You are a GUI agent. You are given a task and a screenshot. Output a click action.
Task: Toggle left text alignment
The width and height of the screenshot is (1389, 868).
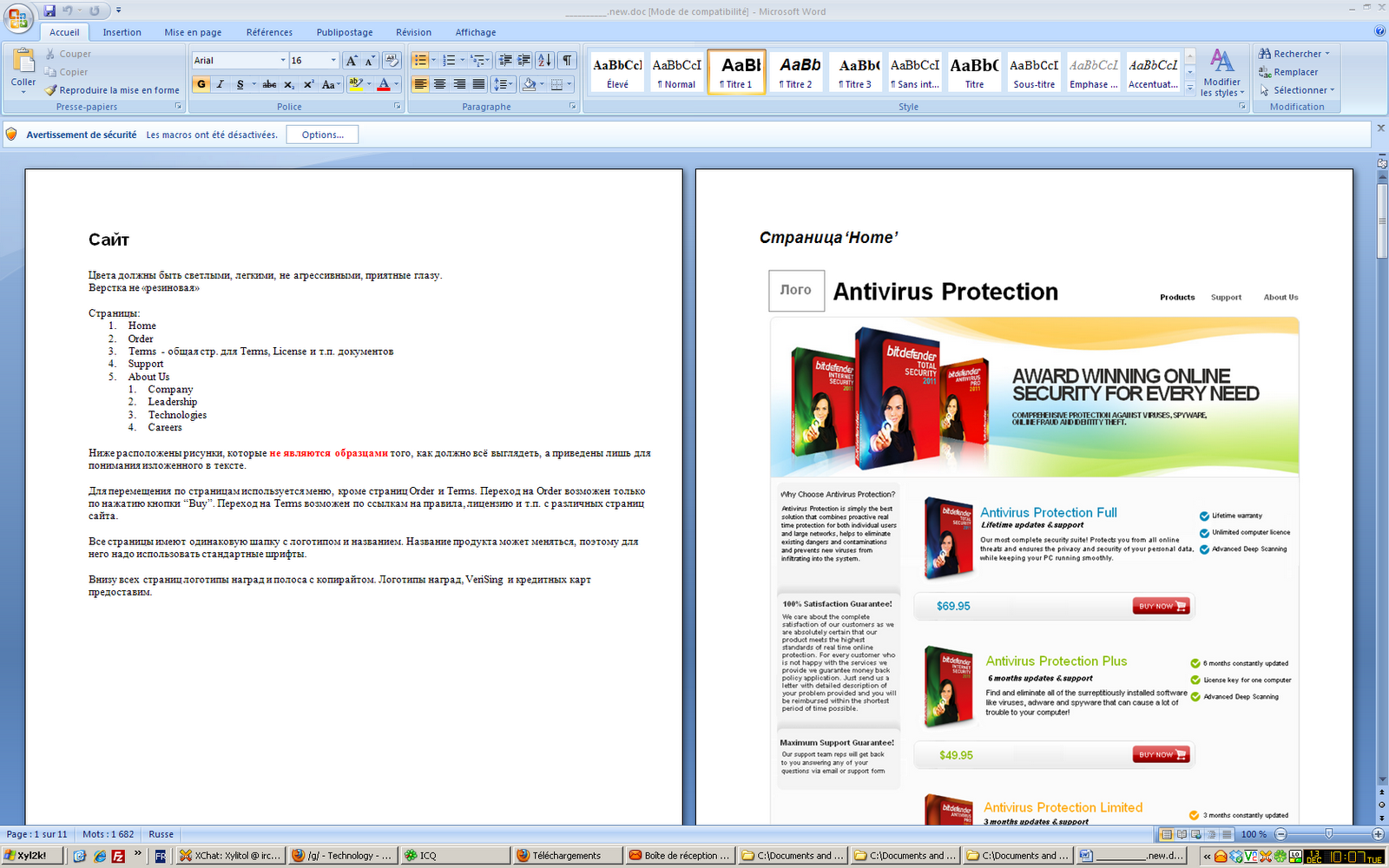pyautogui.click(x=420, y=84)
